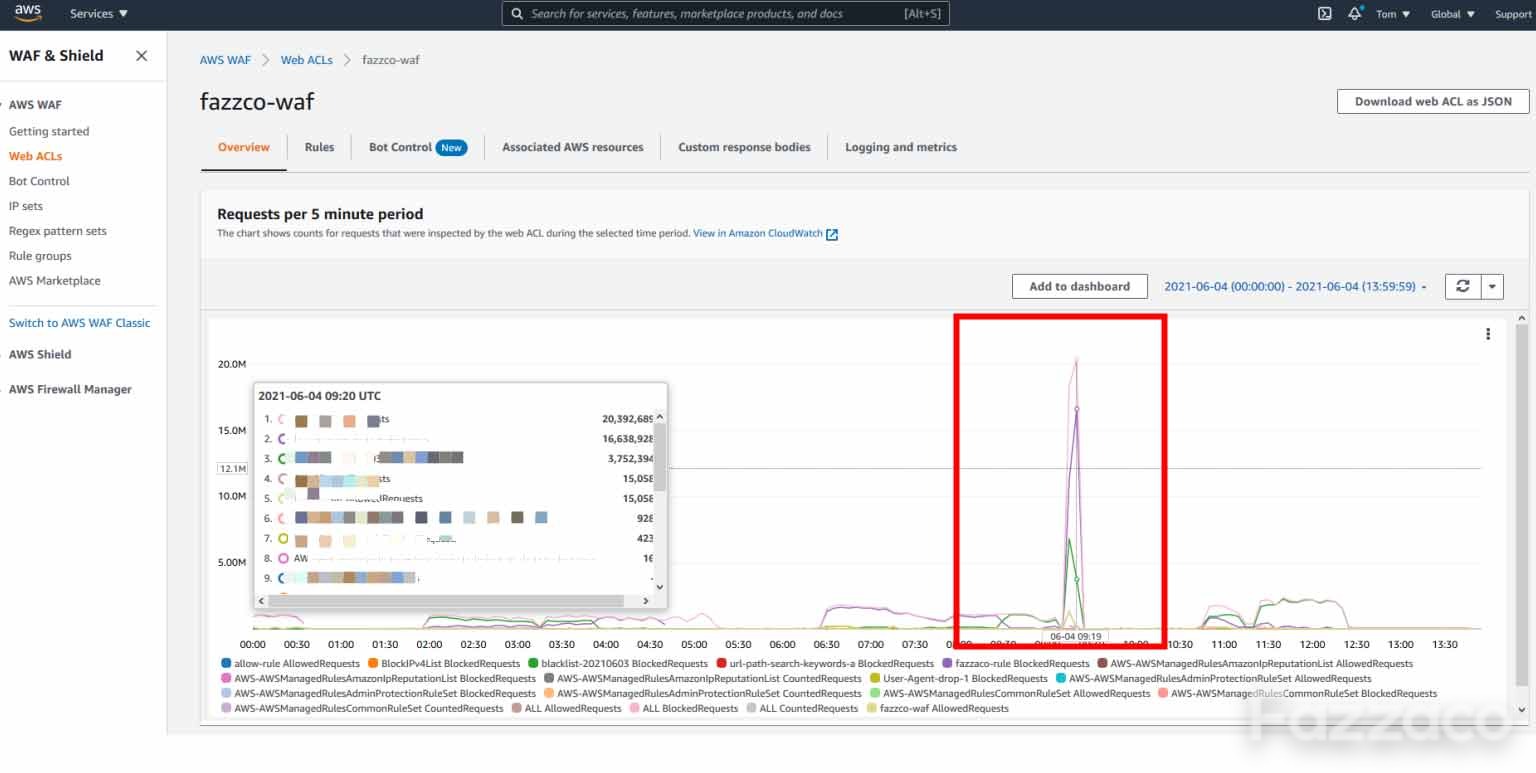The height and width of the screenshot is (773, 1536).
Task: Open Logging and metrics tab
Action: [x=901, y=147]
